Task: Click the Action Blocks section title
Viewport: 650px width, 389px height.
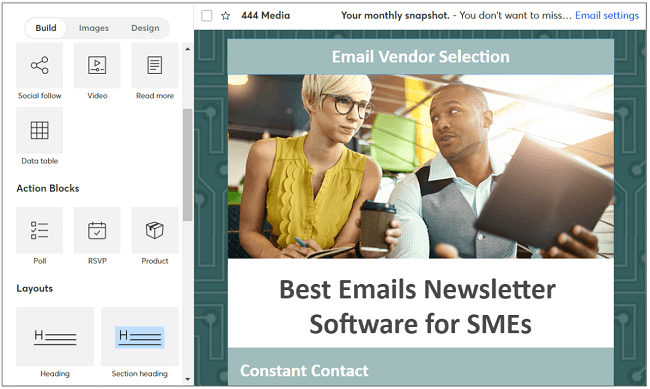Action: tap(48, 188)
